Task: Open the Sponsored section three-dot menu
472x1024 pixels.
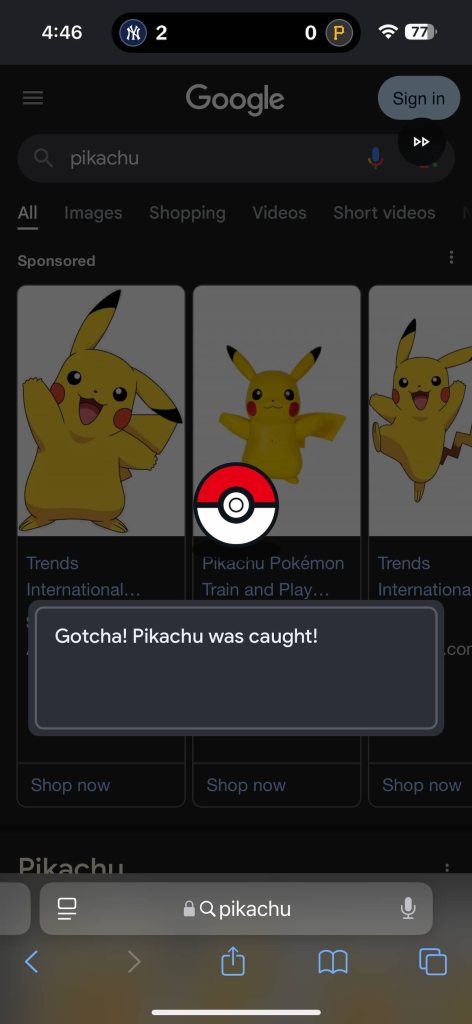Action: coord(451,258)
